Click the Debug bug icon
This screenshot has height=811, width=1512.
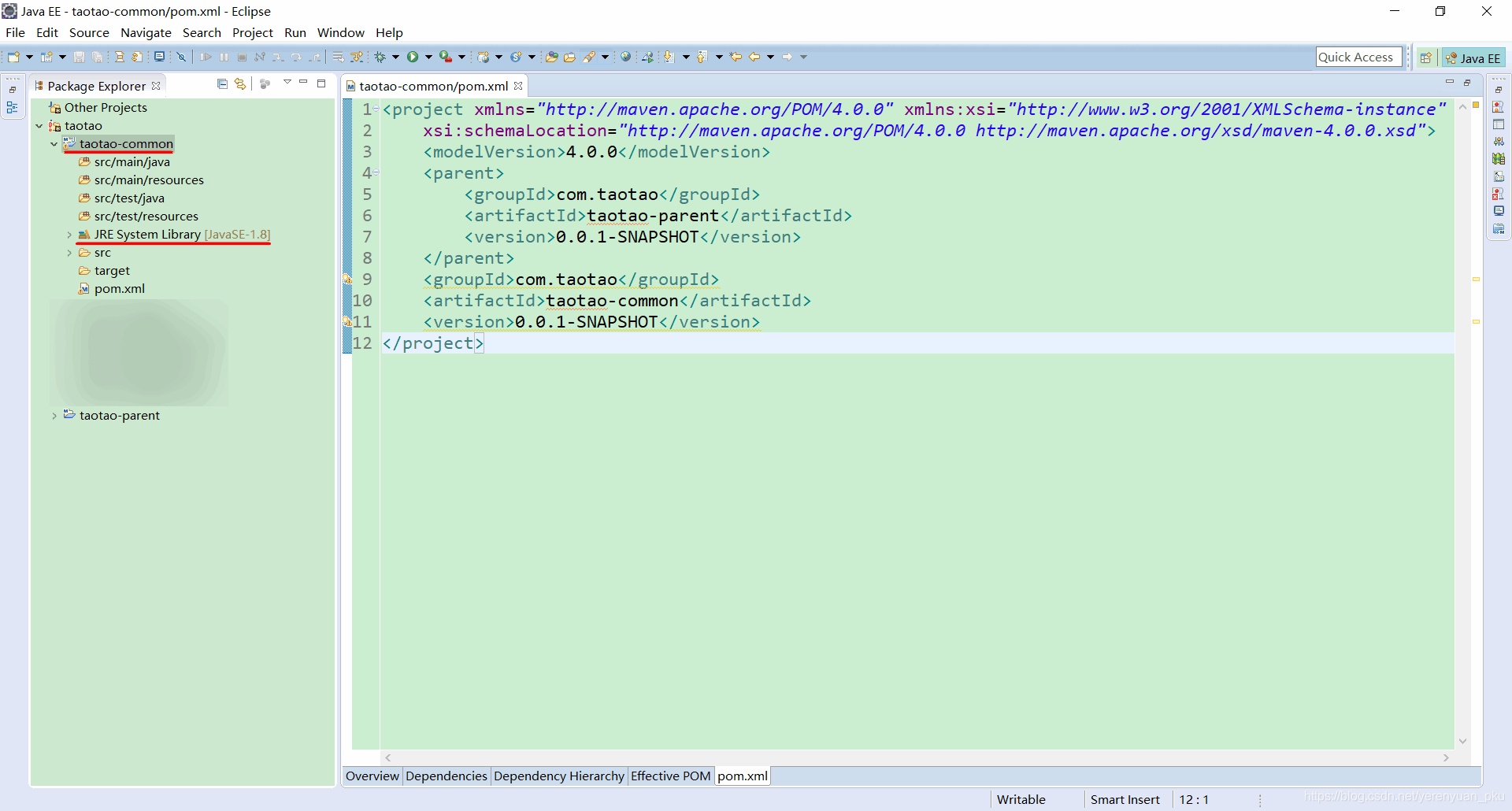click(380, 57)
